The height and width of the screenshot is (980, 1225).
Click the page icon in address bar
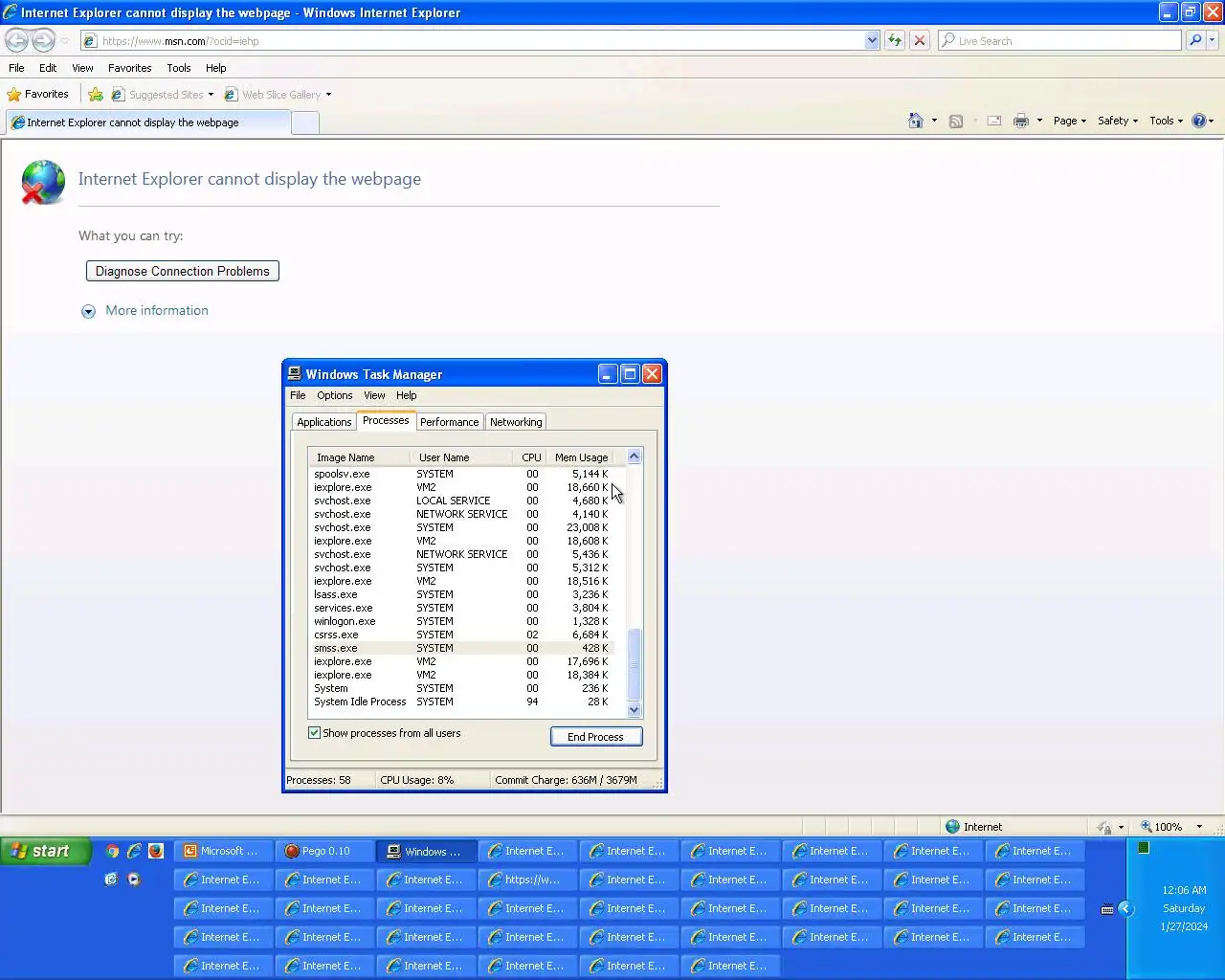[89, 40]
